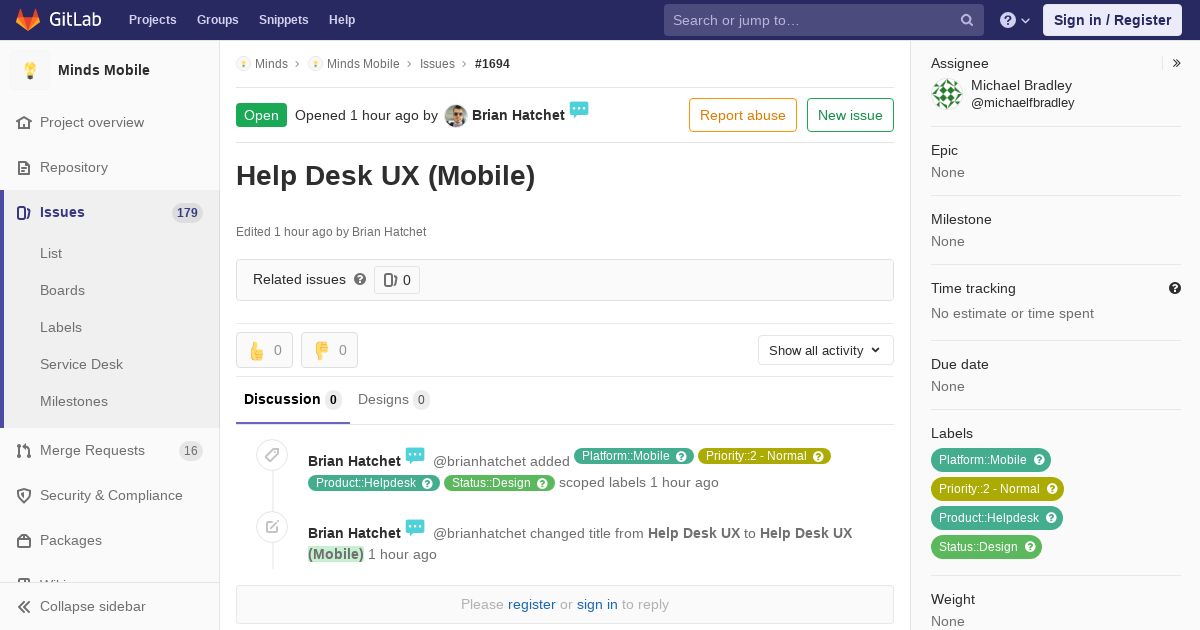The width and height of the screenshot is (1200, 630).
Task: Switch to the Designs tab
Action: coord(393,399)
